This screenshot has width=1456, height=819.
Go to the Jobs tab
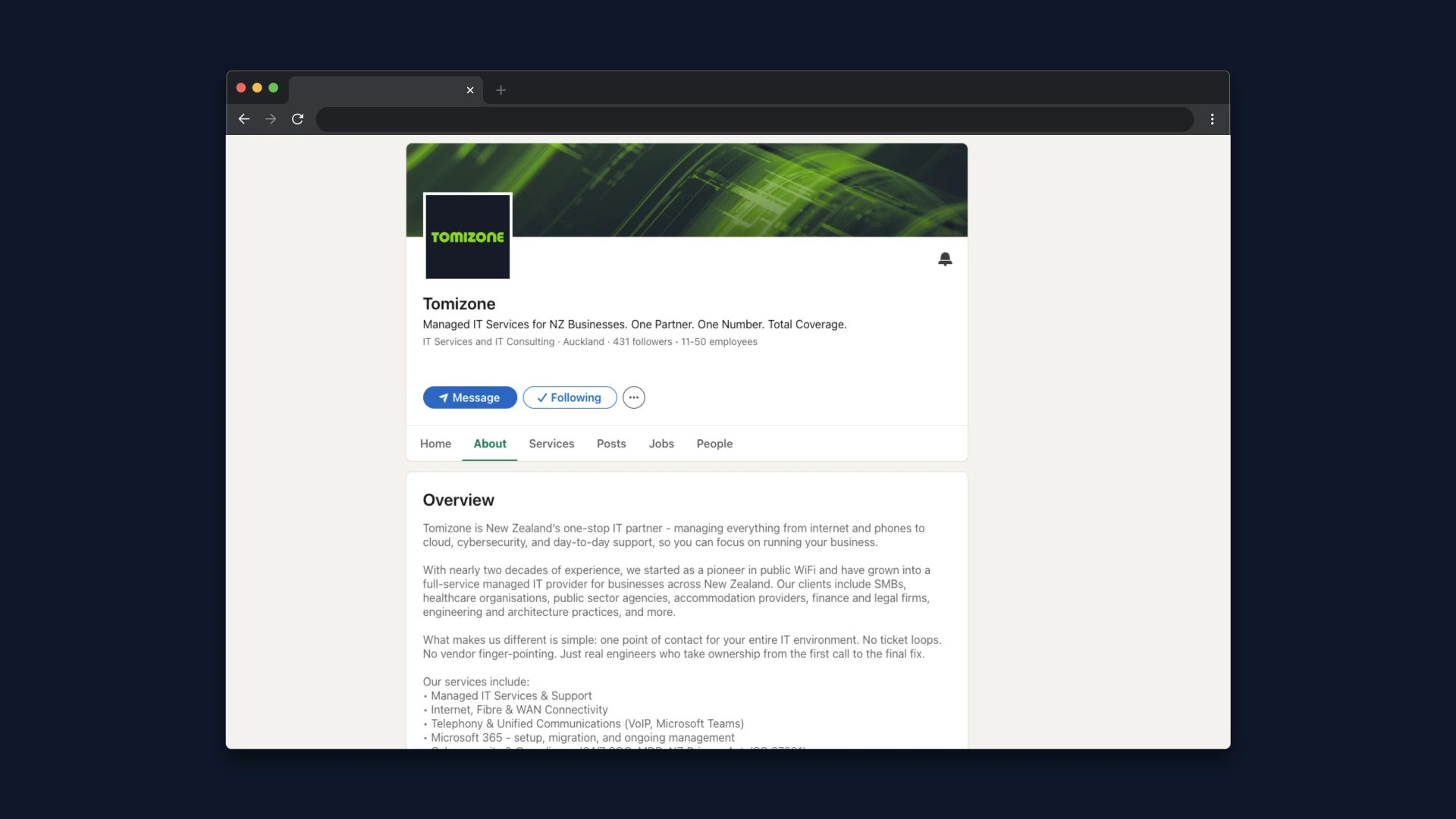pos(661,444)
